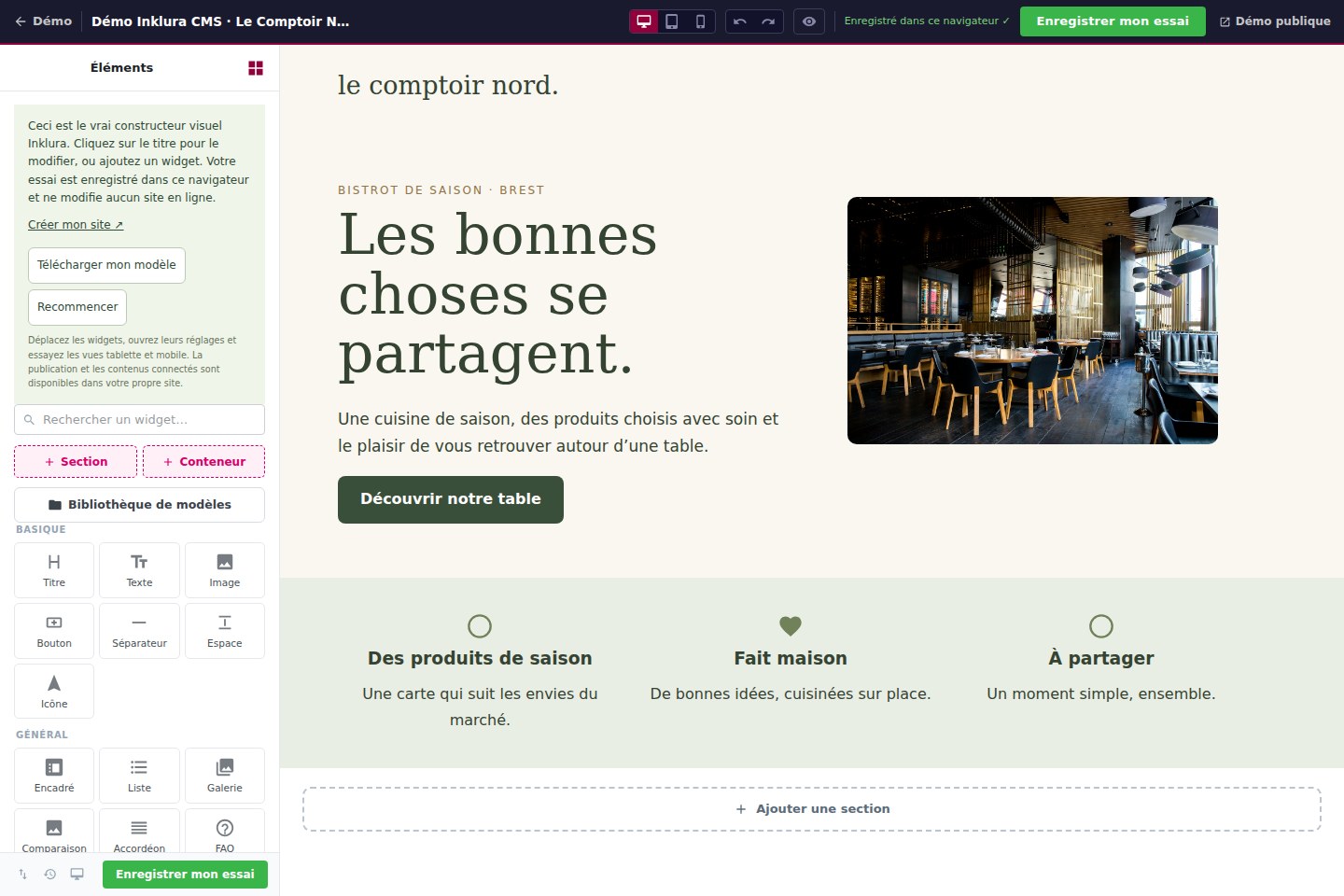The height and width of the screenshot is (896, 1344).
Task: Select the De bonnes idées, cuisinées sur place text
Action: (x=791, y=693)
